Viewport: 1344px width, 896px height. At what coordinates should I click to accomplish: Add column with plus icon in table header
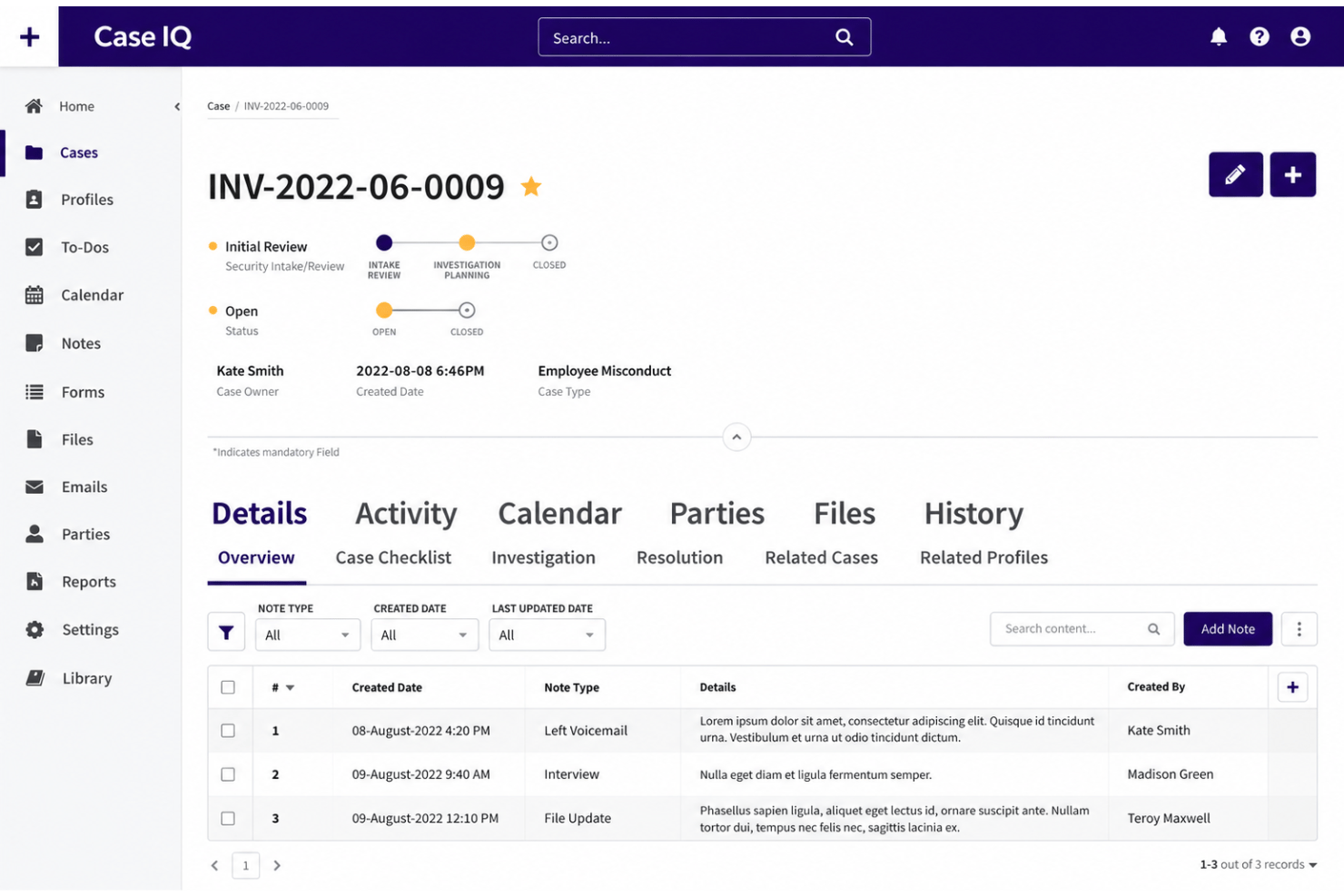point(1292,687)
